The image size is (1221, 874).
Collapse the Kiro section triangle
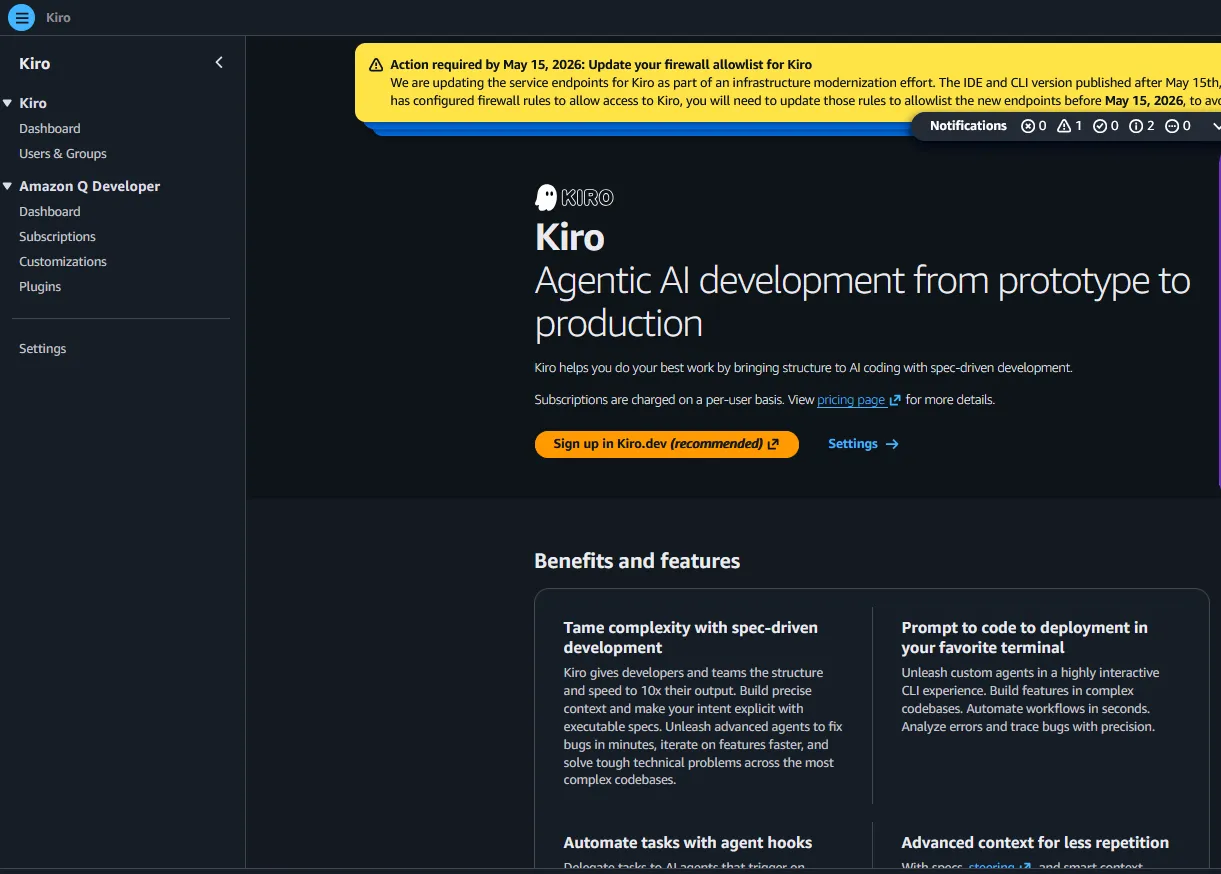click(8, 103)
